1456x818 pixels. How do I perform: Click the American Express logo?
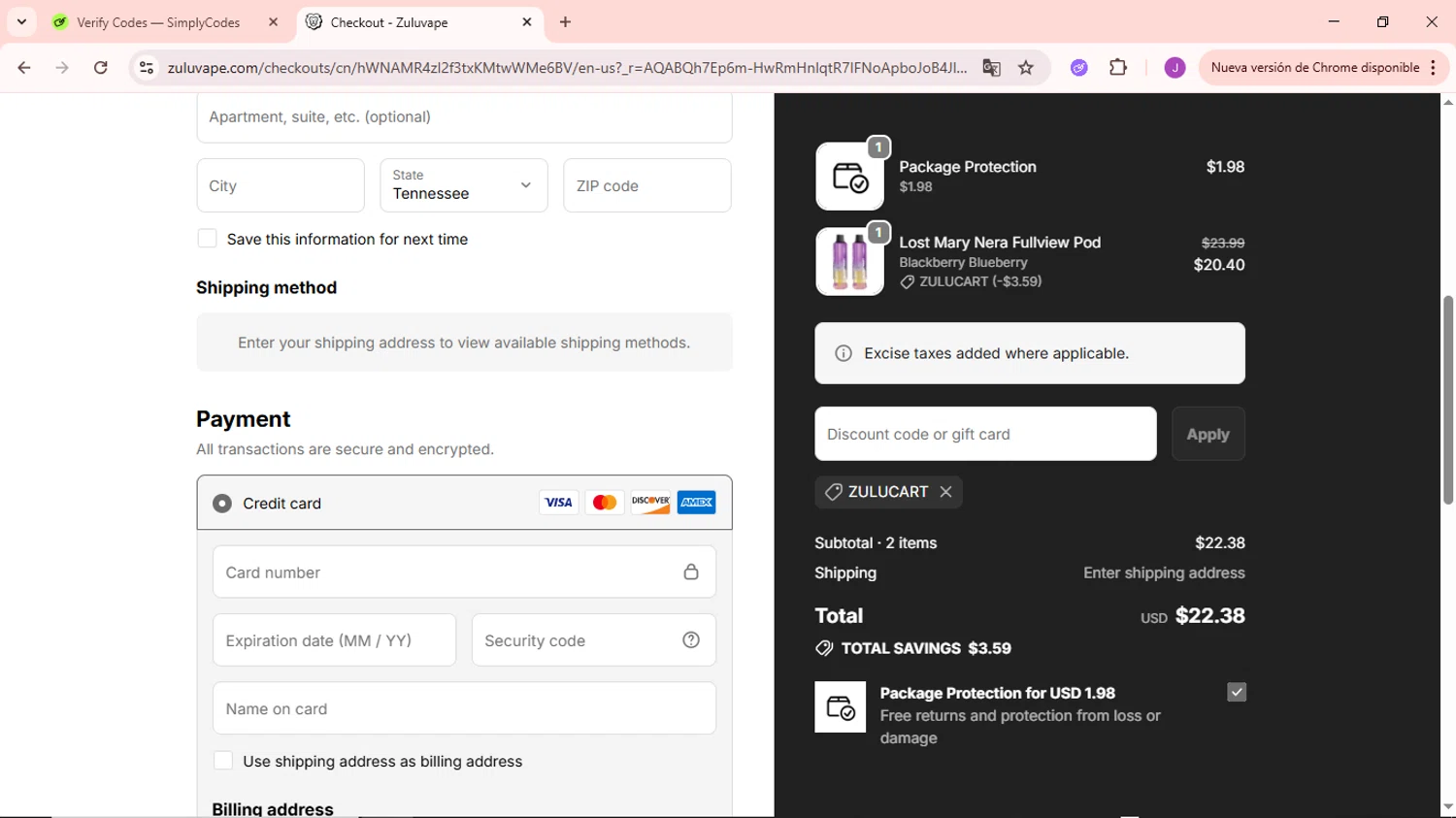696,503
